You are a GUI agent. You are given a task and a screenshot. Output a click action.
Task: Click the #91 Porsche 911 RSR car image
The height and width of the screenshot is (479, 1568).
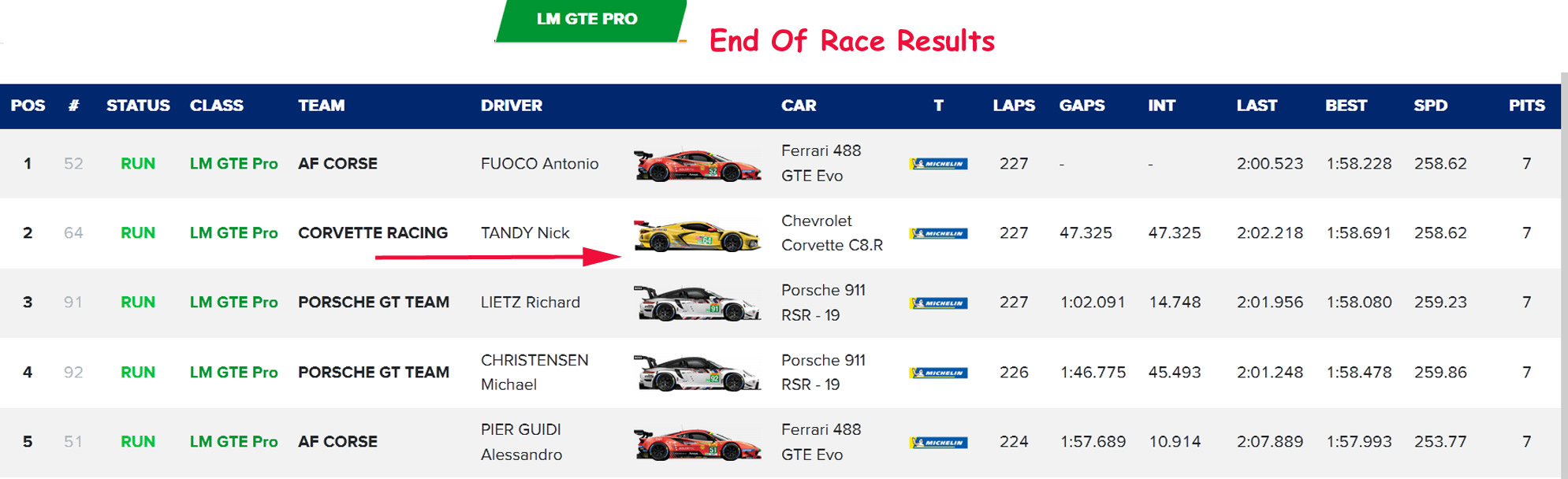tap(698, 303)
